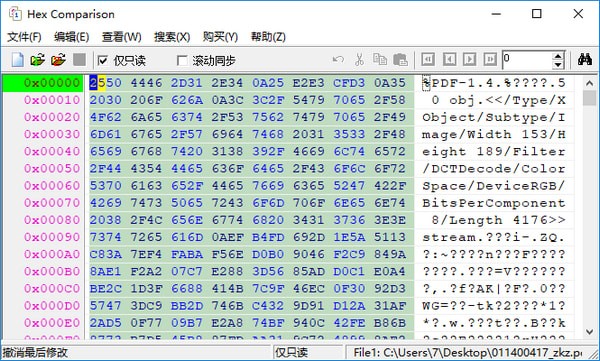
Task: Click the vertical scrollbar up arrow
Action: pyautogui.click(x=589, y=83)
